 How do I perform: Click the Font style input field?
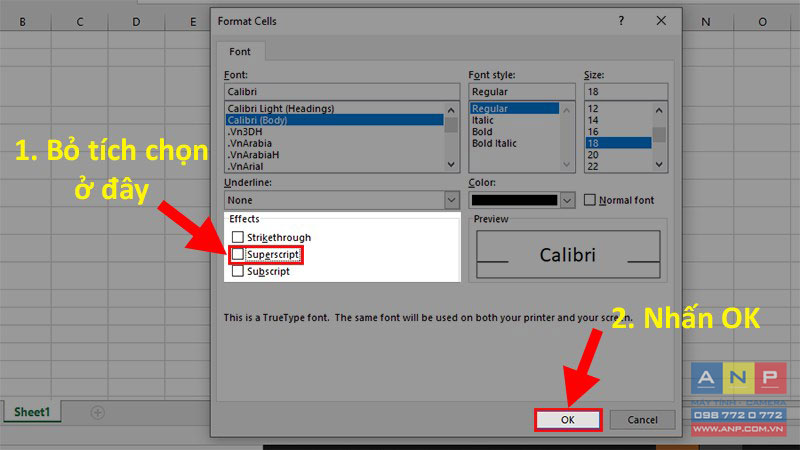(x=521, y=92)
